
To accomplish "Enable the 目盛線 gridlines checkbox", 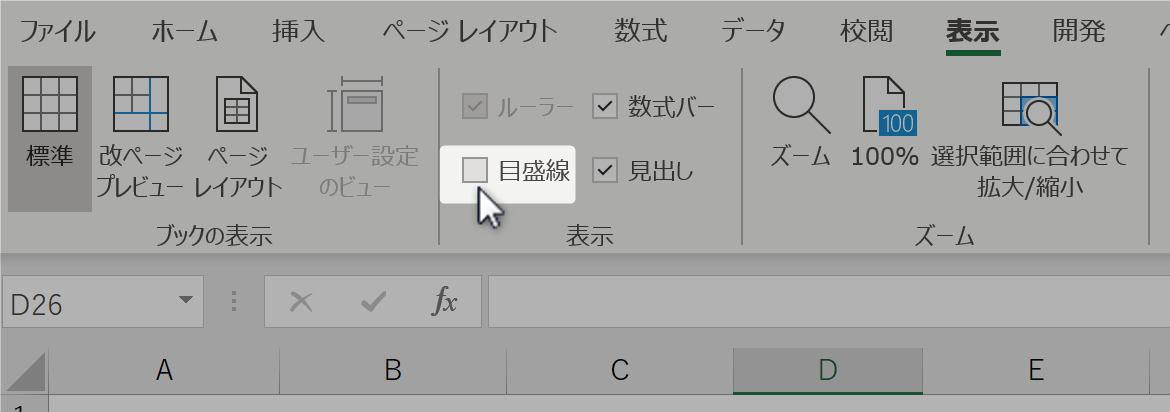I will coord(475,171).
